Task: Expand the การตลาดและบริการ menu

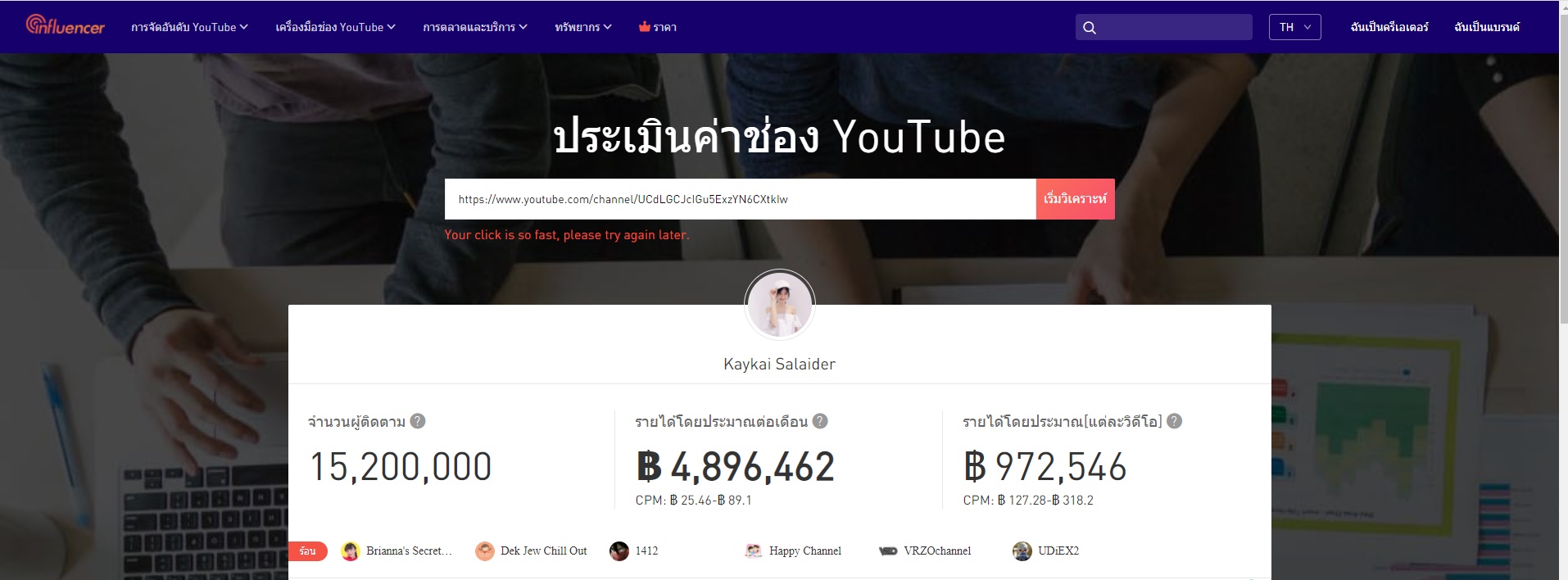Action: pos(474,27)
